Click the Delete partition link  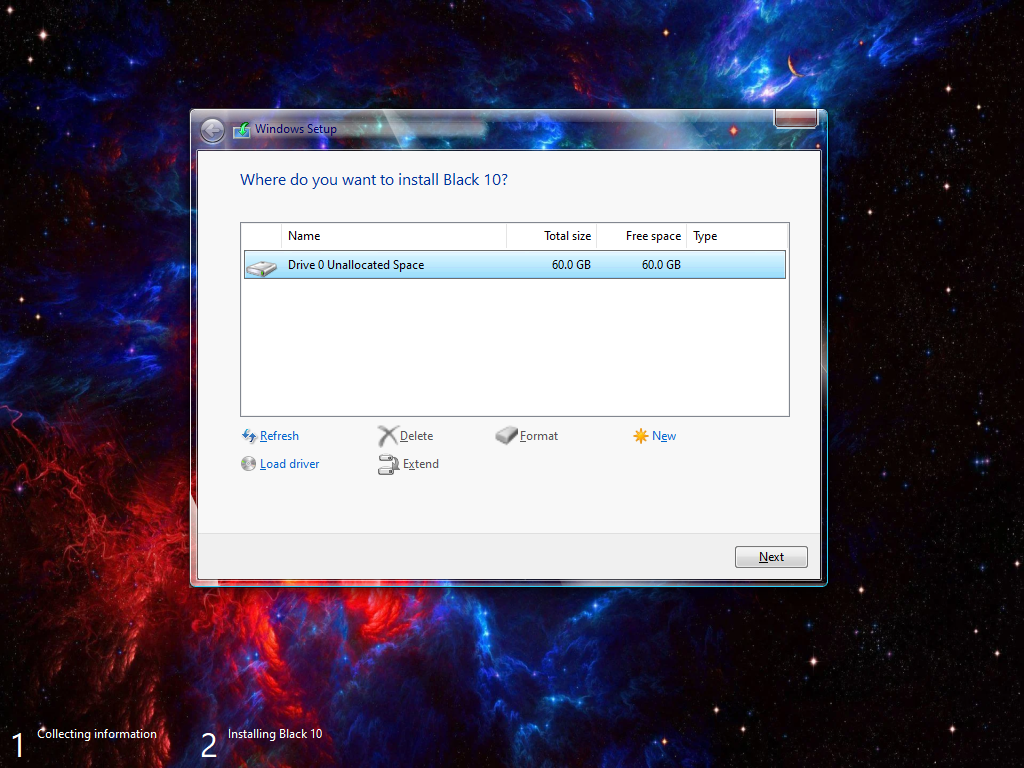coord(416,436)
